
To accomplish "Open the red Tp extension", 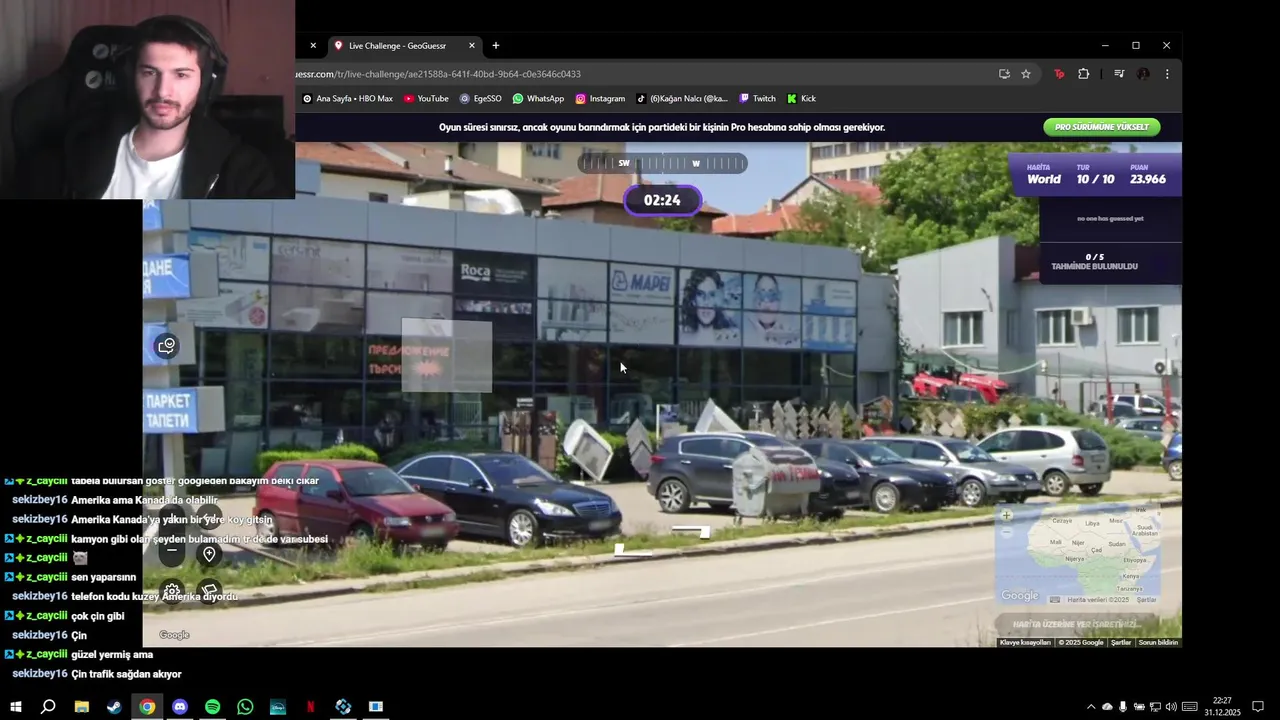I will click(x=1059, y=74).
